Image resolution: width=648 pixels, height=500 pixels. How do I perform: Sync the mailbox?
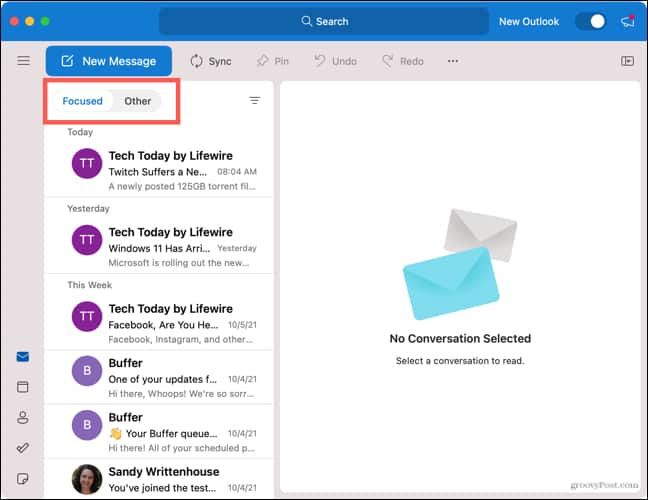(x=210, y=61)
